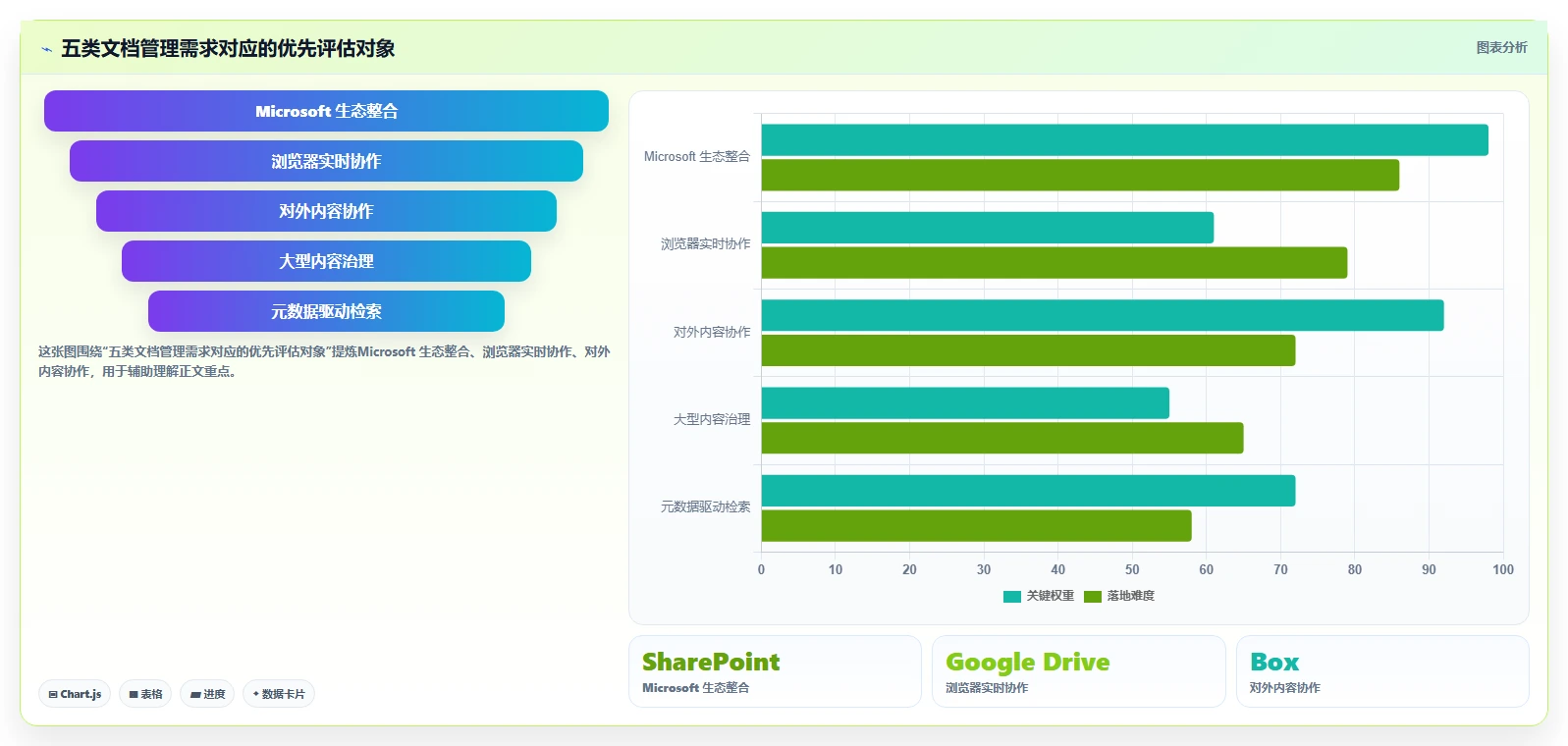Click the teal bar for 浏览器实时协作
This screenshot has width=1568, height=746.
[x=988, y=228]
